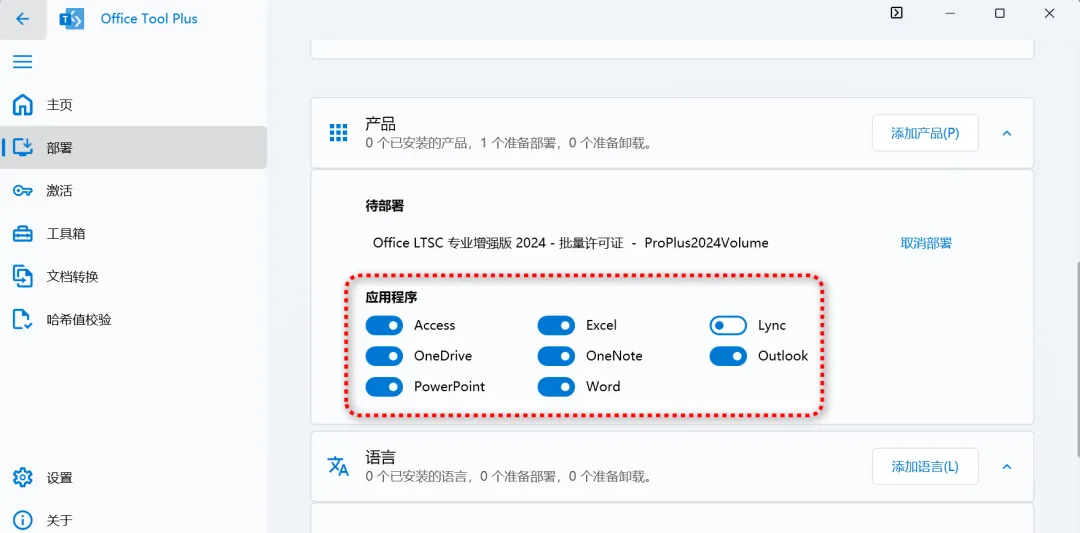Switch off the Outlook toggle
Image resolution: width=1080 pixels, height=533 pixels.
pos(728,356)
